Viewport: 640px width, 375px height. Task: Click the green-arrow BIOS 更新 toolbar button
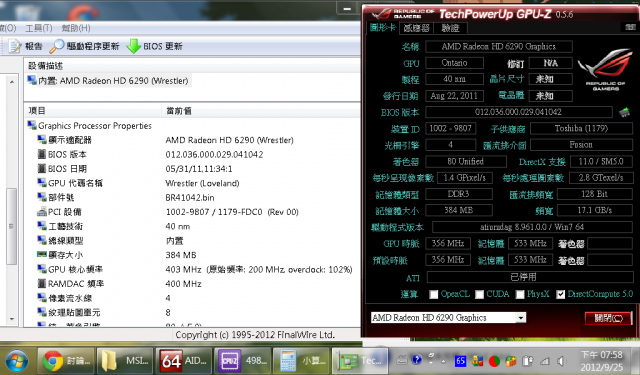tap(154, 46)
